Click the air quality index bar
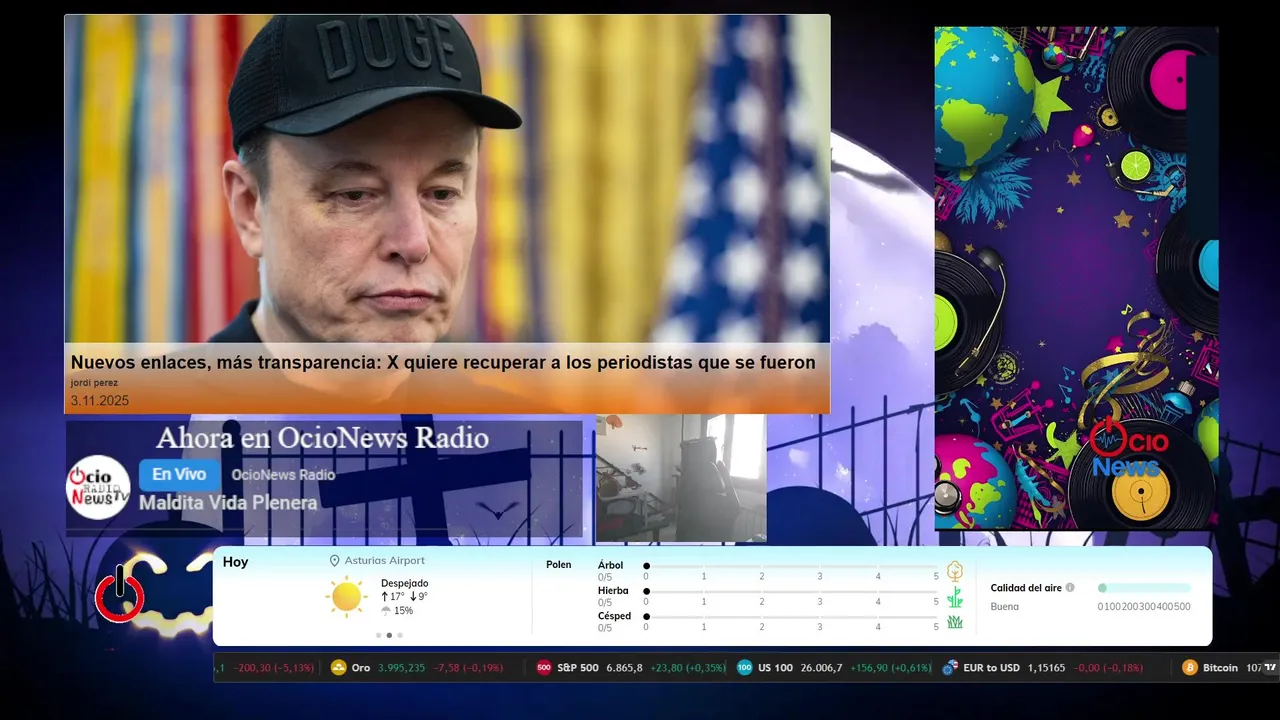 [x=1144, y=588]
